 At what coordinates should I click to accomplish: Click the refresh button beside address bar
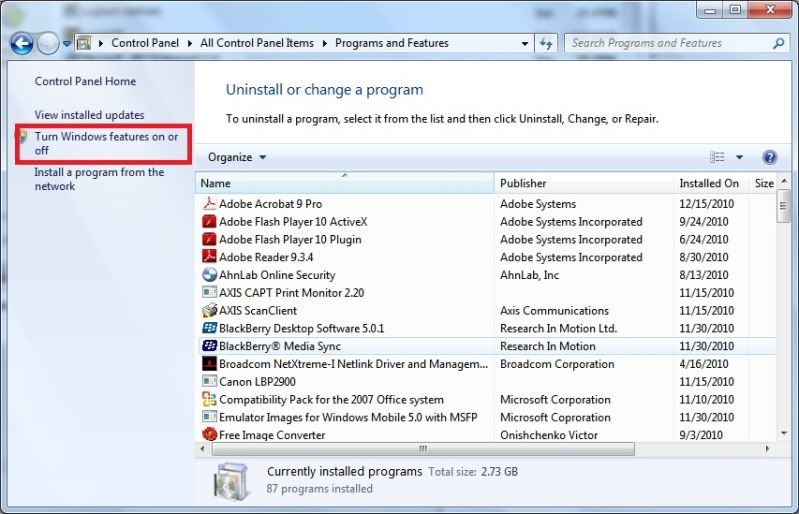point(546,44)
